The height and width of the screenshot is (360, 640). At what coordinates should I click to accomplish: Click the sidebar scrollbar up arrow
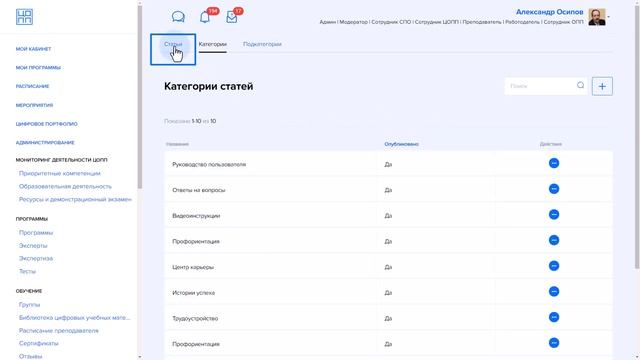click(140, 3)
